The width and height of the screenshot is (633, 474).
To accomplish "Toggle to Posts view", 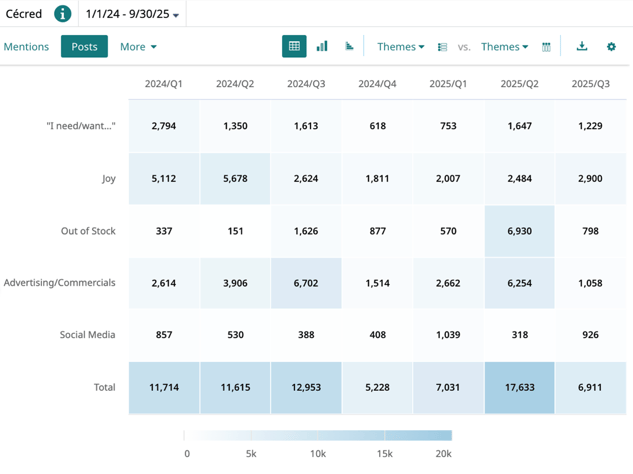I will click(84, 47).
